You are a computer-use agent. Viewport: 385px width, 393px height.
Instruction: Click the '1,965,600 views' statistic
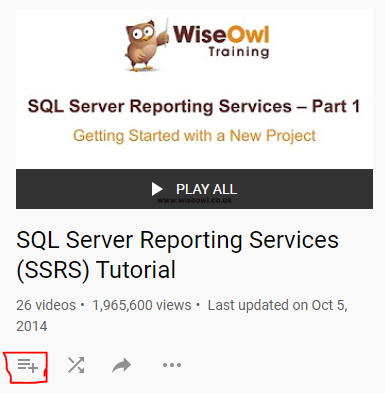(142, 305)
